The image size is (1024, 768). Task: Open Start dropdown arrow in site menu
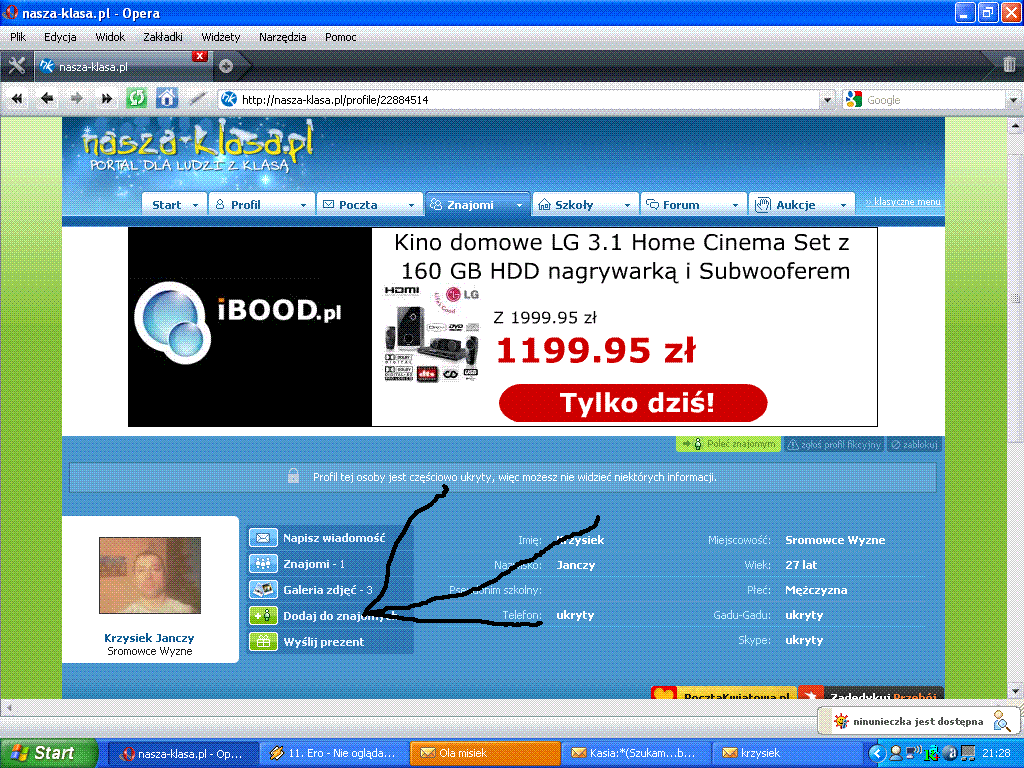(x=195, y=205)
